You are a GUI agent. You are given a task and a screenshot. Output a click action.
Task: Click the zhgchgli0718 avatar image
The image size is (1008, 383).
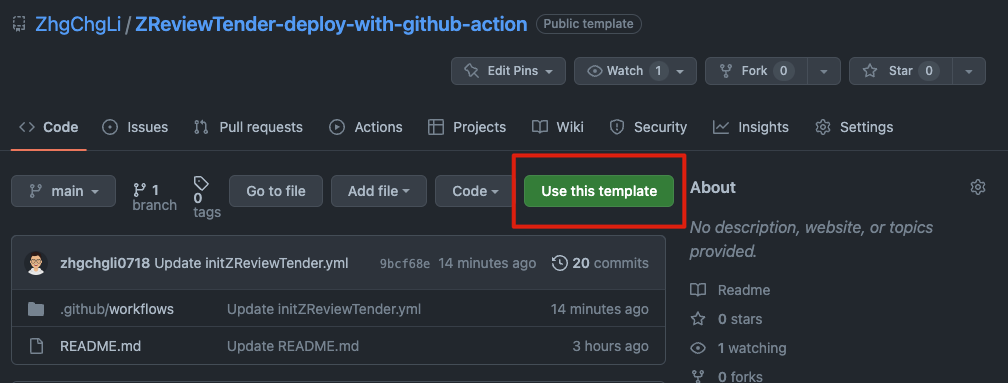click(x=37, y=263)
